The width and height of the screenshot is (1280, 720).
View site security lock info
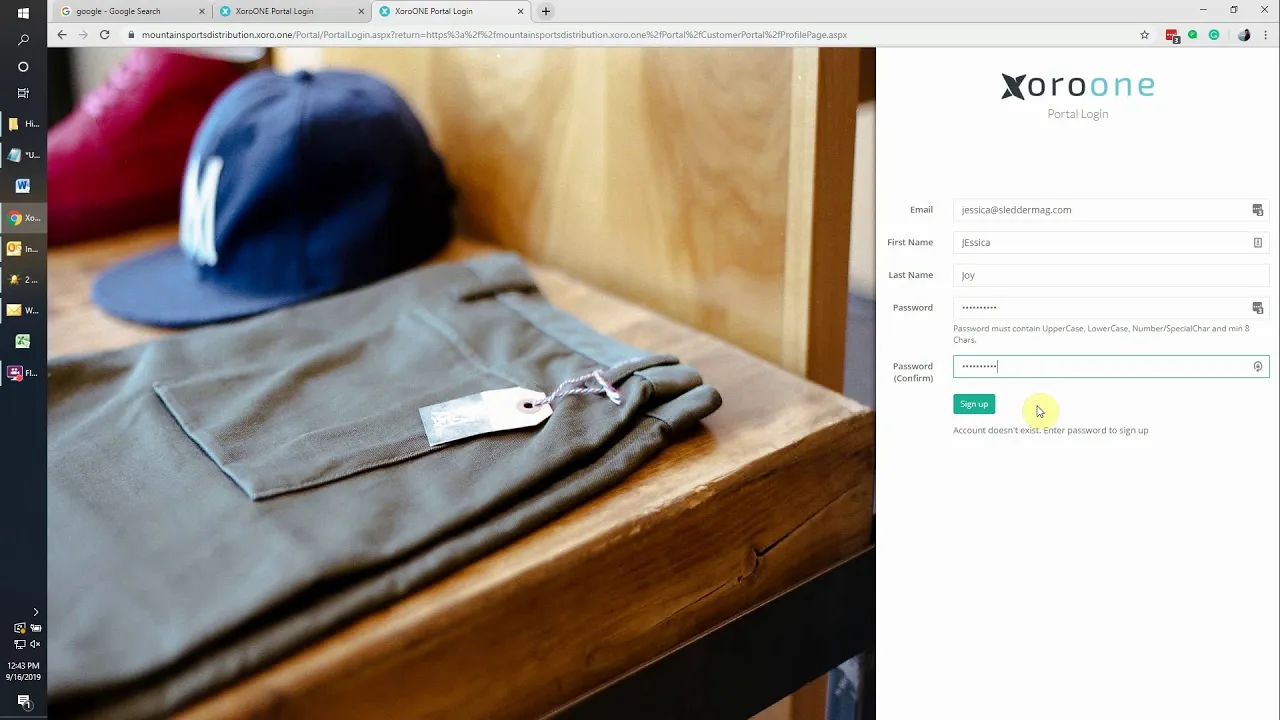point(130,34)
